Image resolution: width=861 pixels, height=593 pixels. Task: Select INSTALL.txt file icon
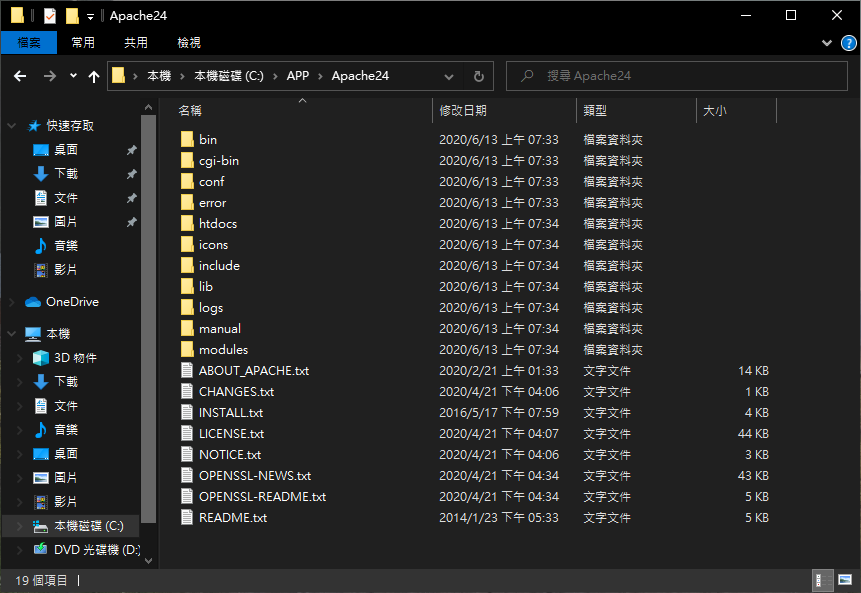coord(187,412)
